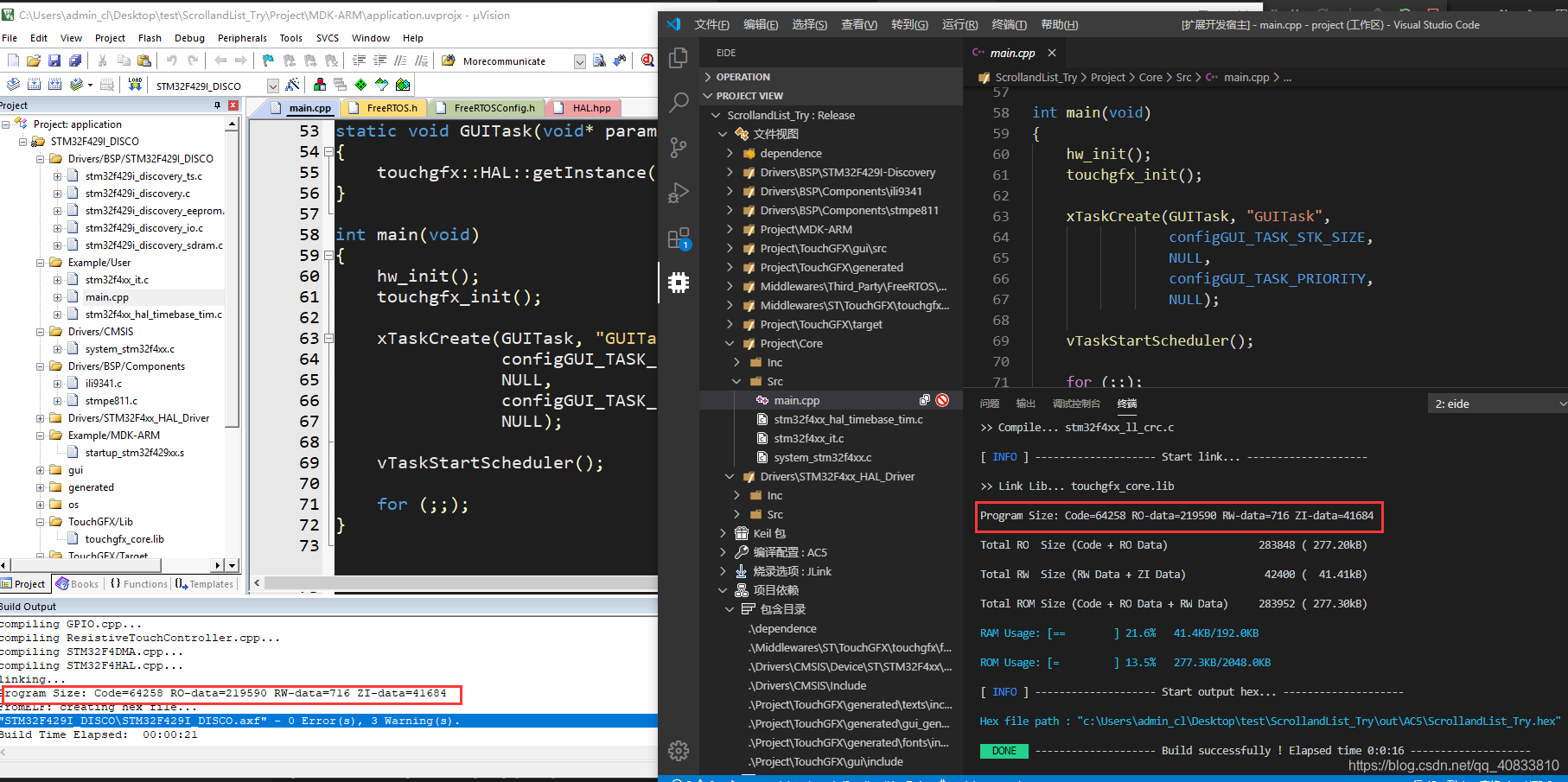Click the Save All icon in µVision
1568x782 pixels.
click(75, 60)
